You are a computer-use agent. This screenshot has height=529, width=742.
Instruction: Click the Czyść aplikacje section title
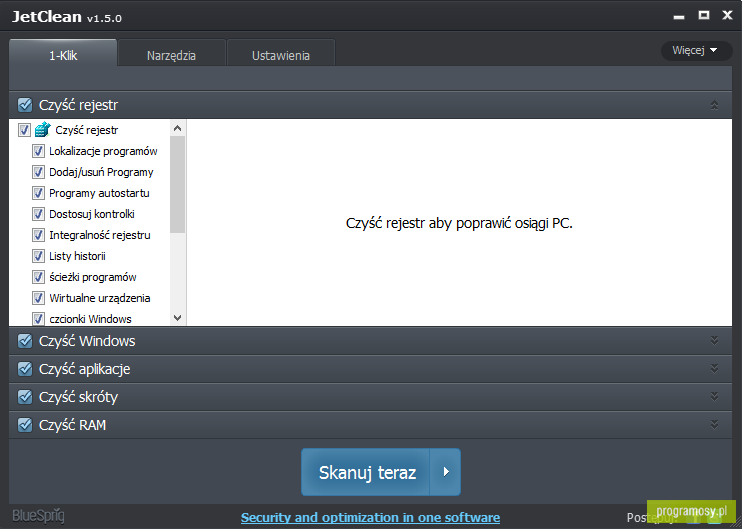[84, 369]
